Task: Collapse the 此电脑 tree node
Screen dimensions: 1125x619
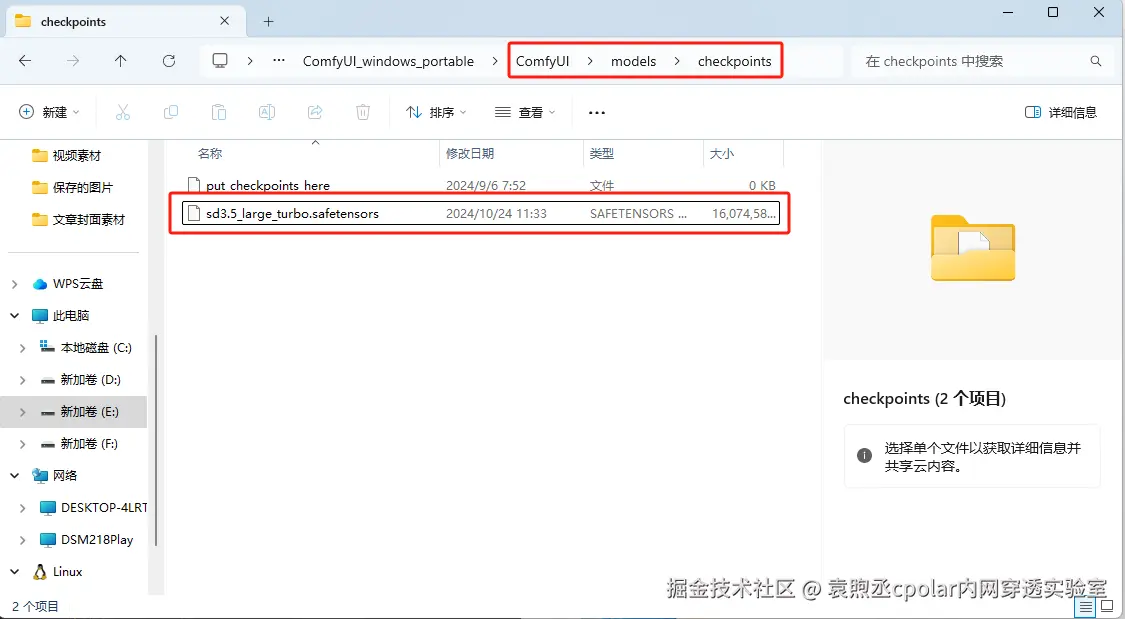Action: [14, 316]
